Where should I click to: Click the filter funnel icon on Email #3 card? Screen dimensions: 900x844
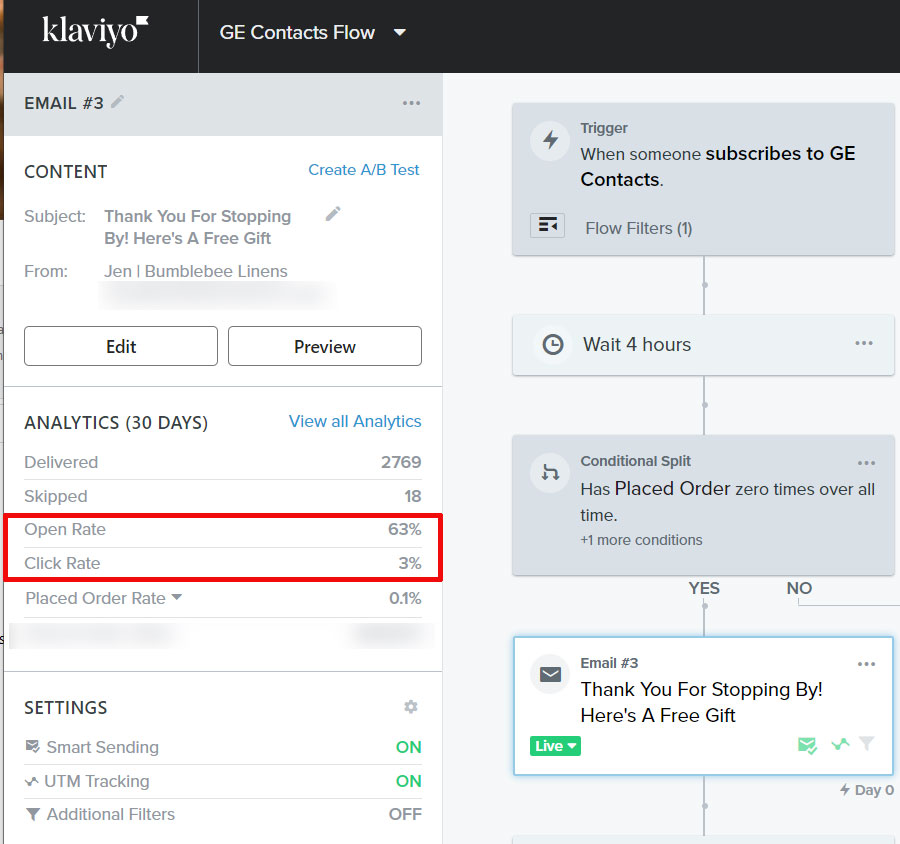point(867,744)
